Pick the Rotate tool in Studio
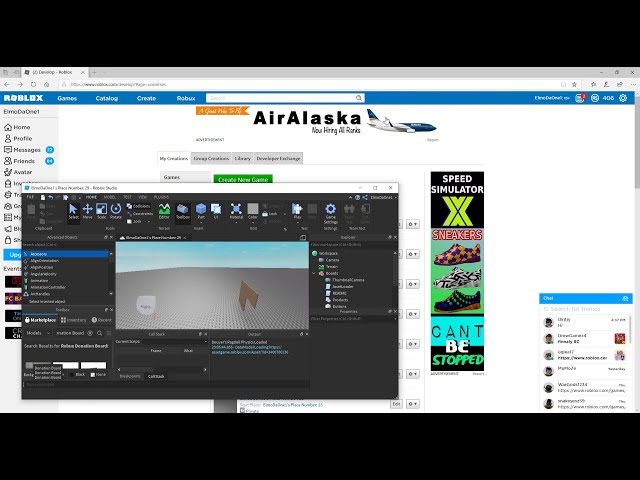 (116, 211)
